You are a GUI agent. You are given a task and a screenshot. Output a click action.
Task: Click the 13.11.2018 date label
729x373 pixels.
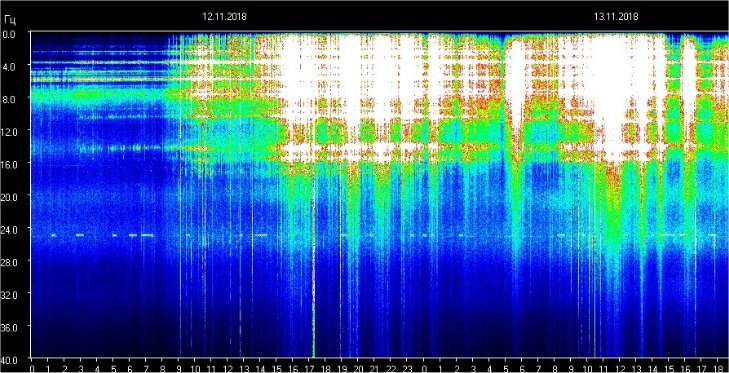616,17
